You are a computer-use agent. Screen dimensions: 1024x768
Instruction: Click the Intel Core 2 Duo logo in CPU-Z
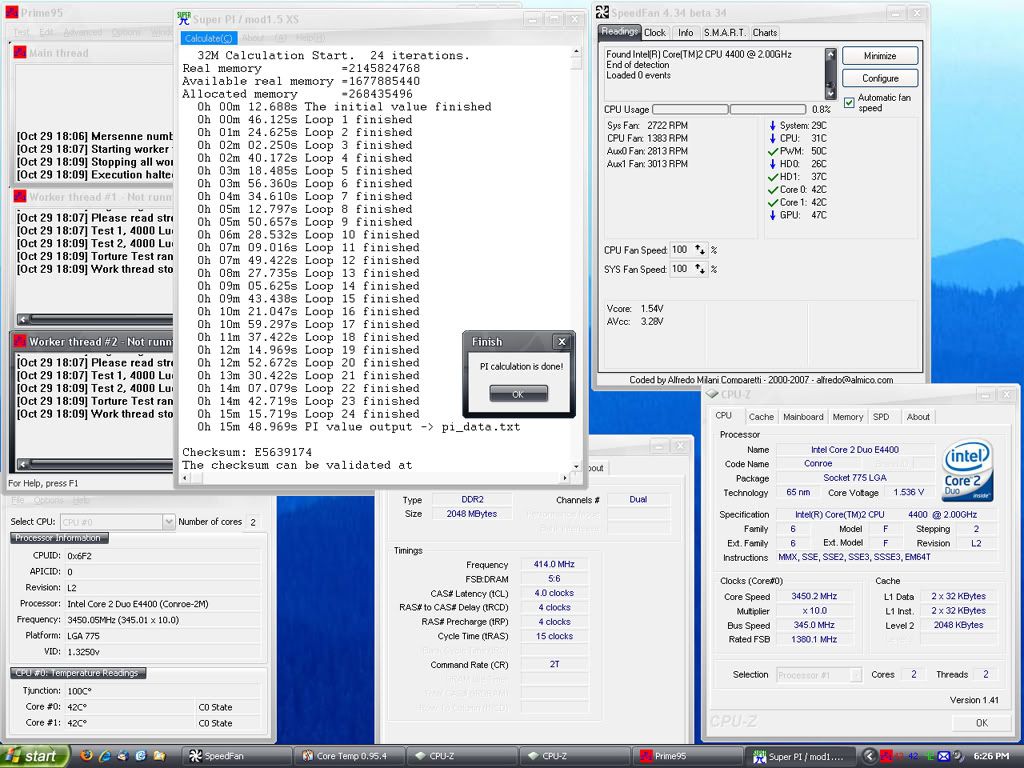[967, 470]
